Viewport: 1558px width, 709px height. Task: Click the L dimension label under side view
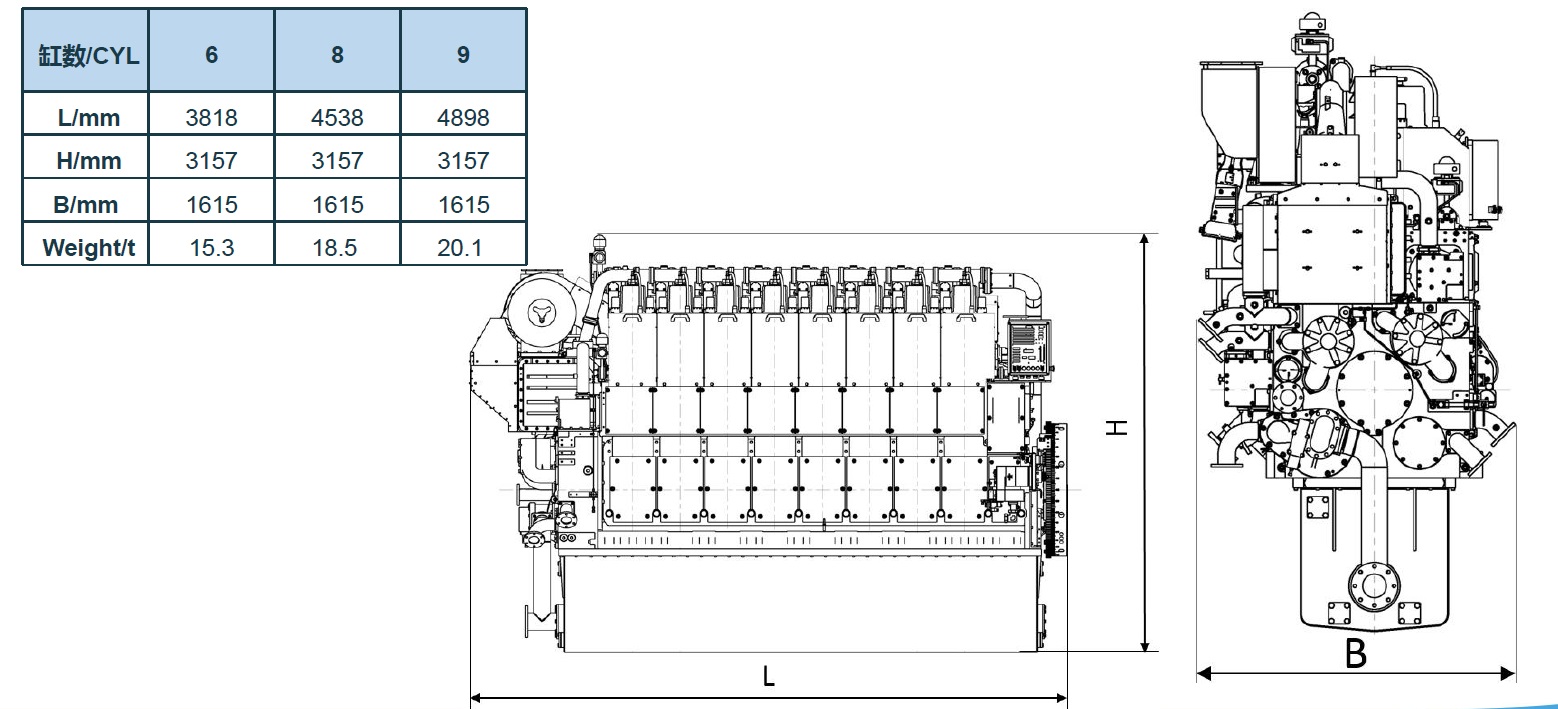pyautogui.click(x=768, y=676)
